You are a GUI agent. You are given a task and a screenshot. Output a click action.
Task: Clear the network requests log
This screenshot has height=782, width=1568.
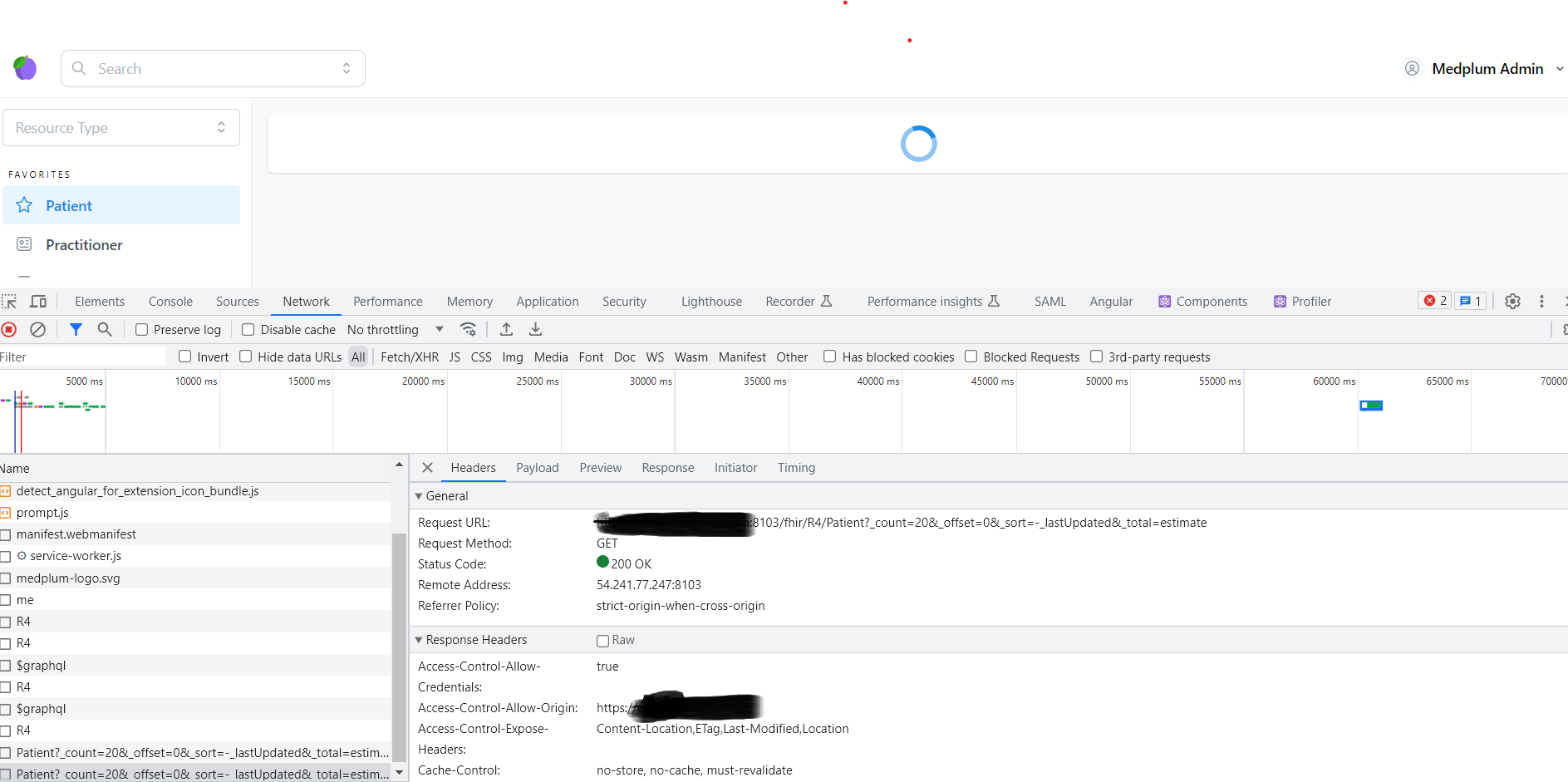point(37,329)
